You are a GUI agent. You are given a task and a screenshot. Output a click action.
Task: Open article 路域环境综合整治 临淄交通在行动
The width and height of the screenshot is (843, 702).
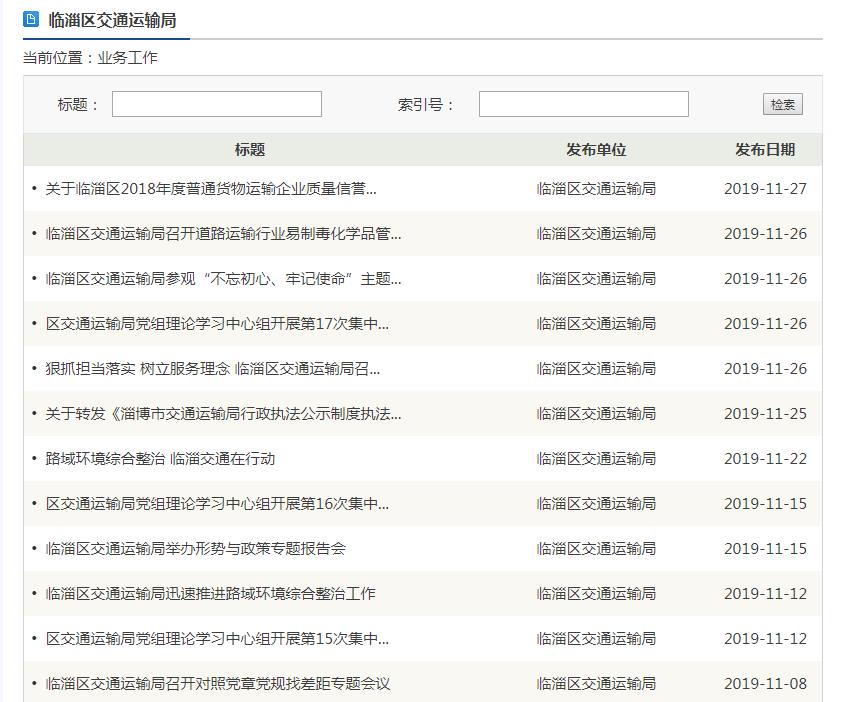click(160, 459)
